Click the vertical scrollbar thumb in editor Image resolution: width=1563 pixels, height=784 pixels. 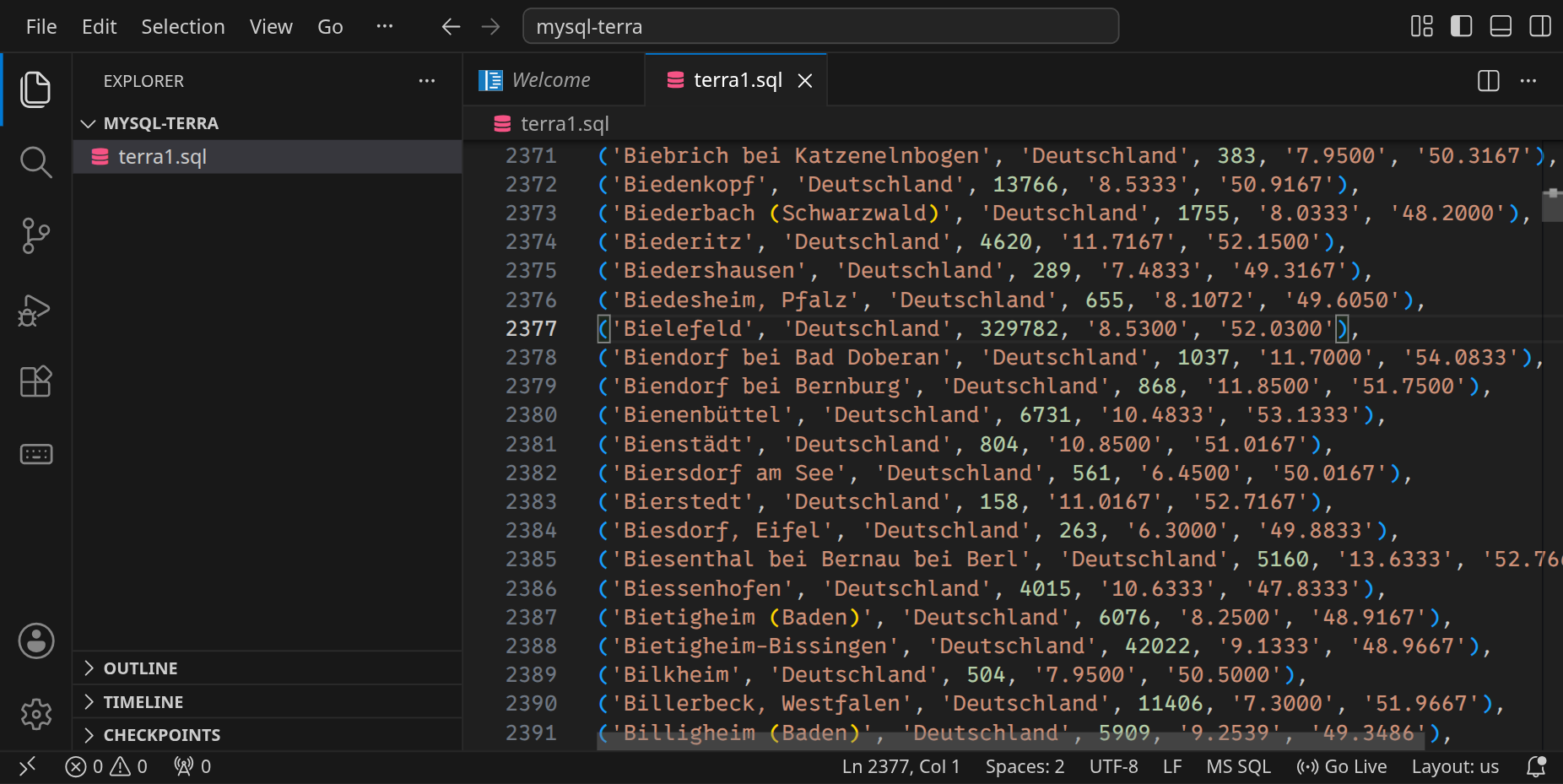coord(1552,206)
